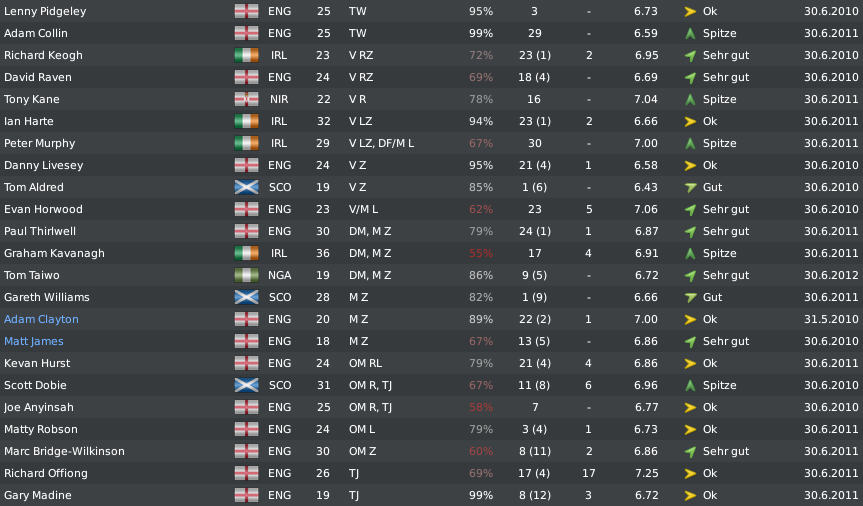Click Scott Dobie's Scottish flag icon
Image resolution: width=863 pixels, height=506 pixels.
coord(246,385)
